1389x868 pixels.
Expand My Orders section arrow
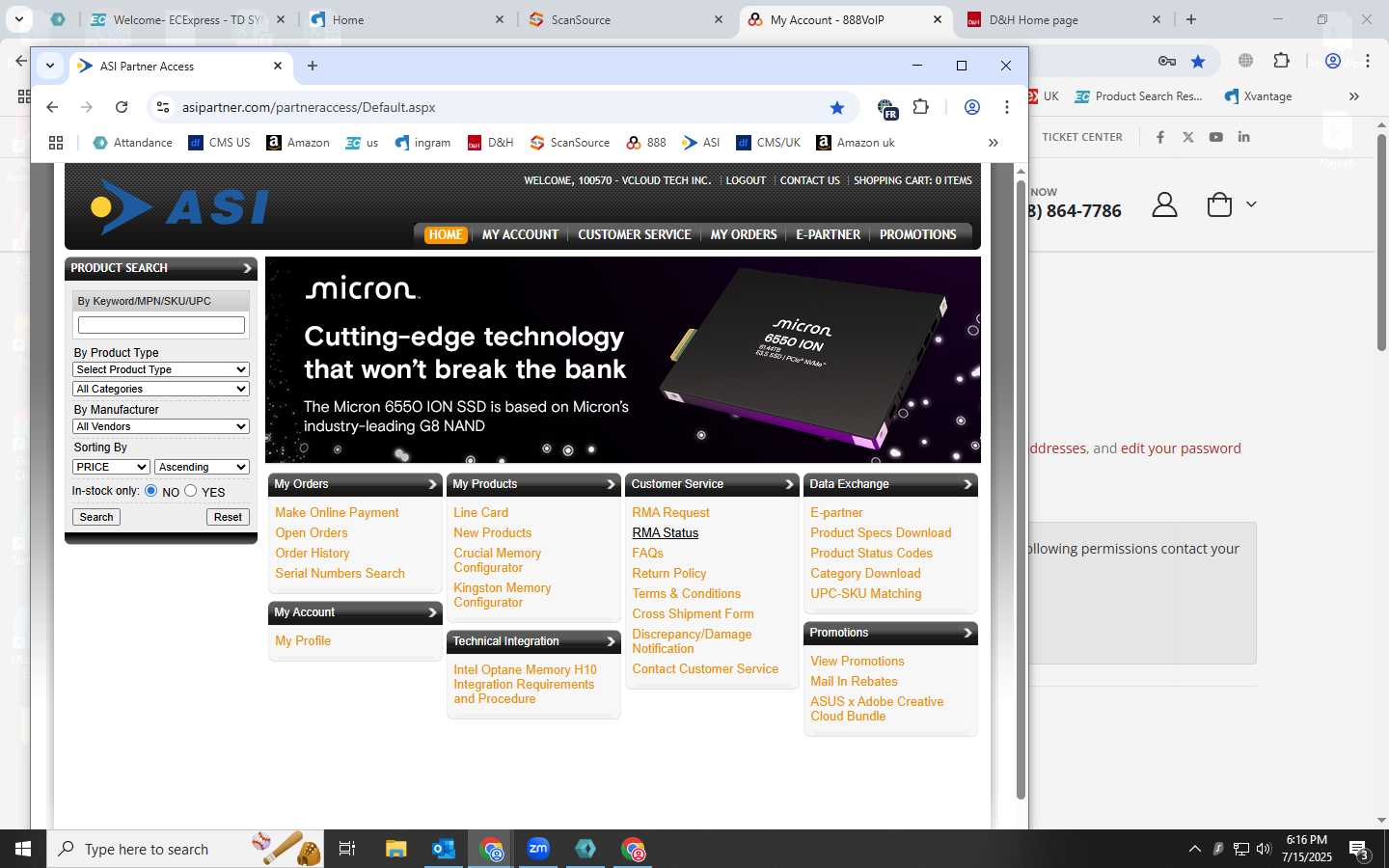[432, 484]
